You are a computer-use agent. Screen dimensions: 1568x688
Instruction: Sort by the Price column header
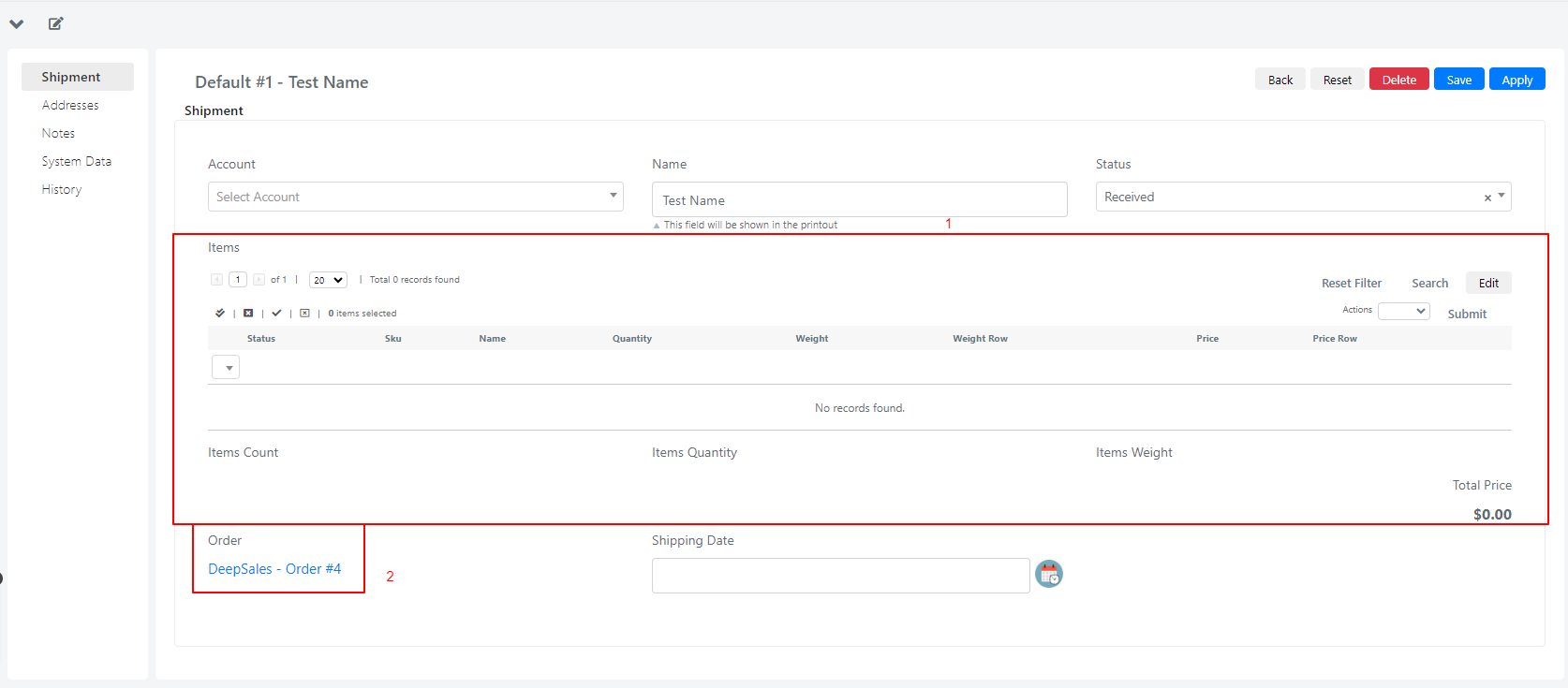click(1207, 339)
